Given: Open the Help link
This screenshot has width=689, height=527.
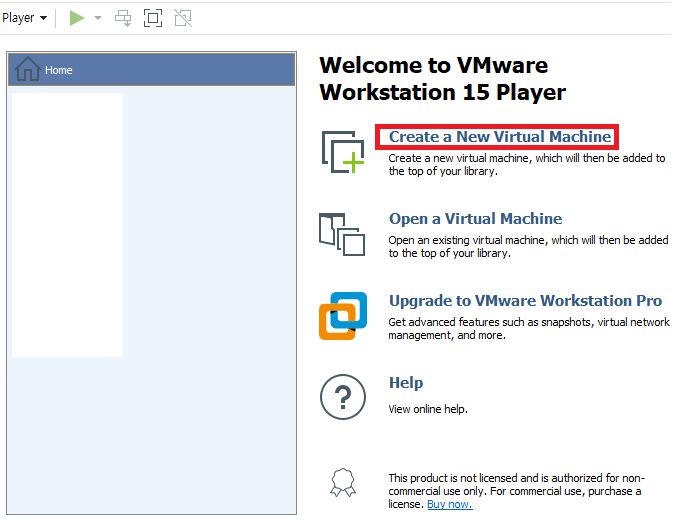Looking at the screenshot, I should tap(406, 383).
